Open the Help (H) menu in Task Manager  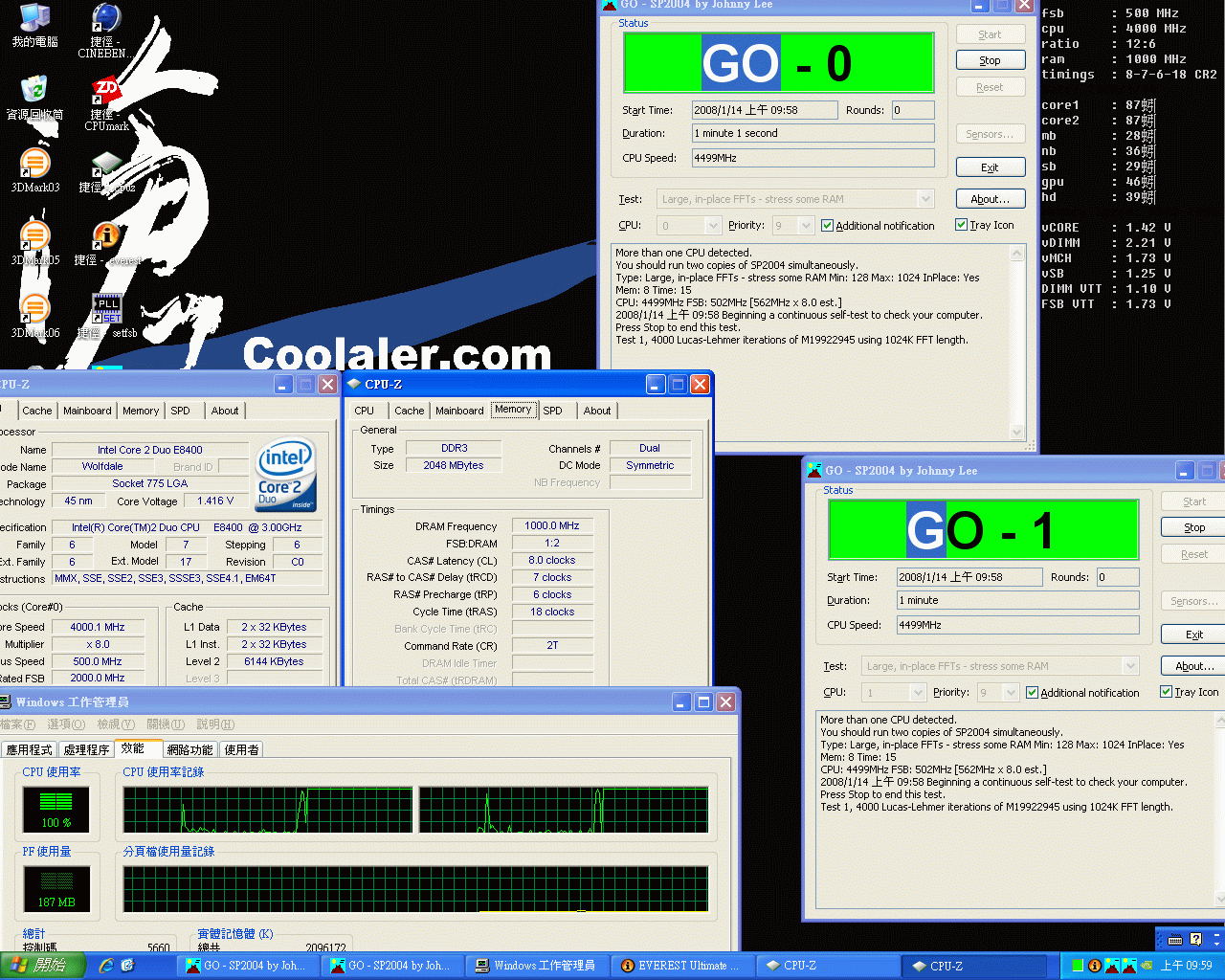click(214, 724)
